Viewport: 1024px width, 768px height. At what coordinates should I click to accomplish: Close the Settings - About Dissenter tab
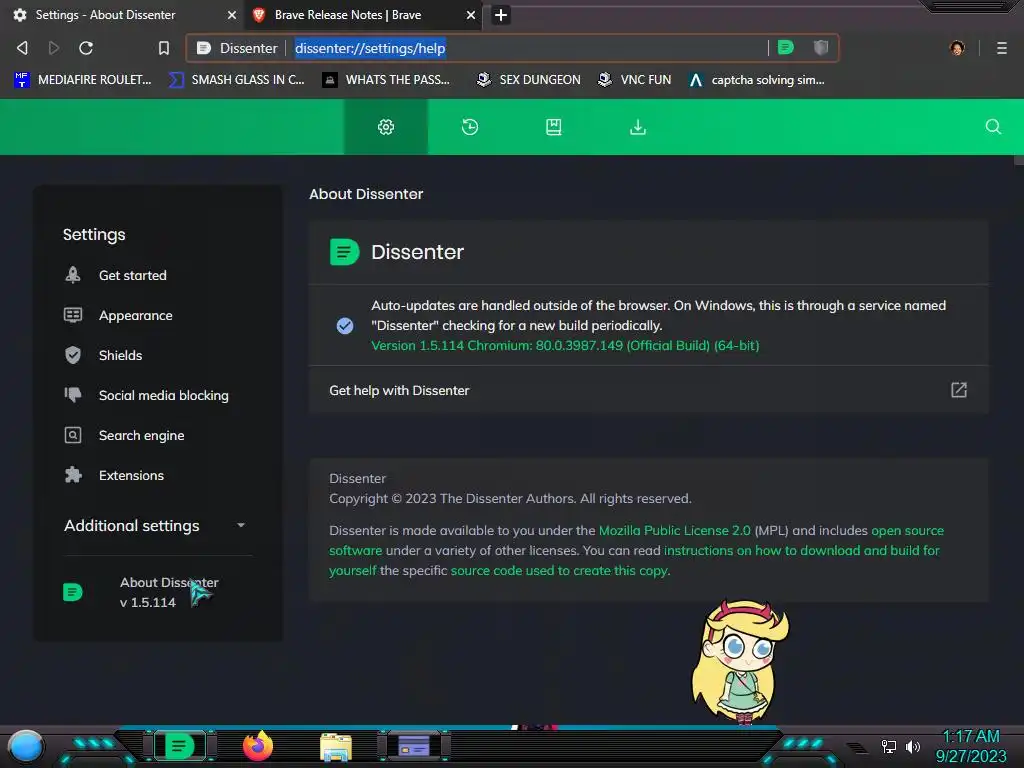coord(232,14)
